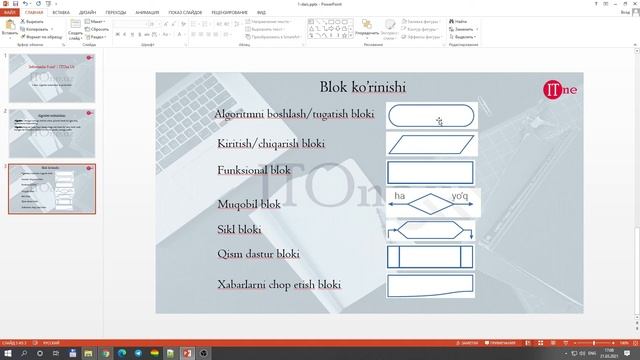Click the Redo/Repeat icon
The image size is (640, 360).
[x=38, y=4]
